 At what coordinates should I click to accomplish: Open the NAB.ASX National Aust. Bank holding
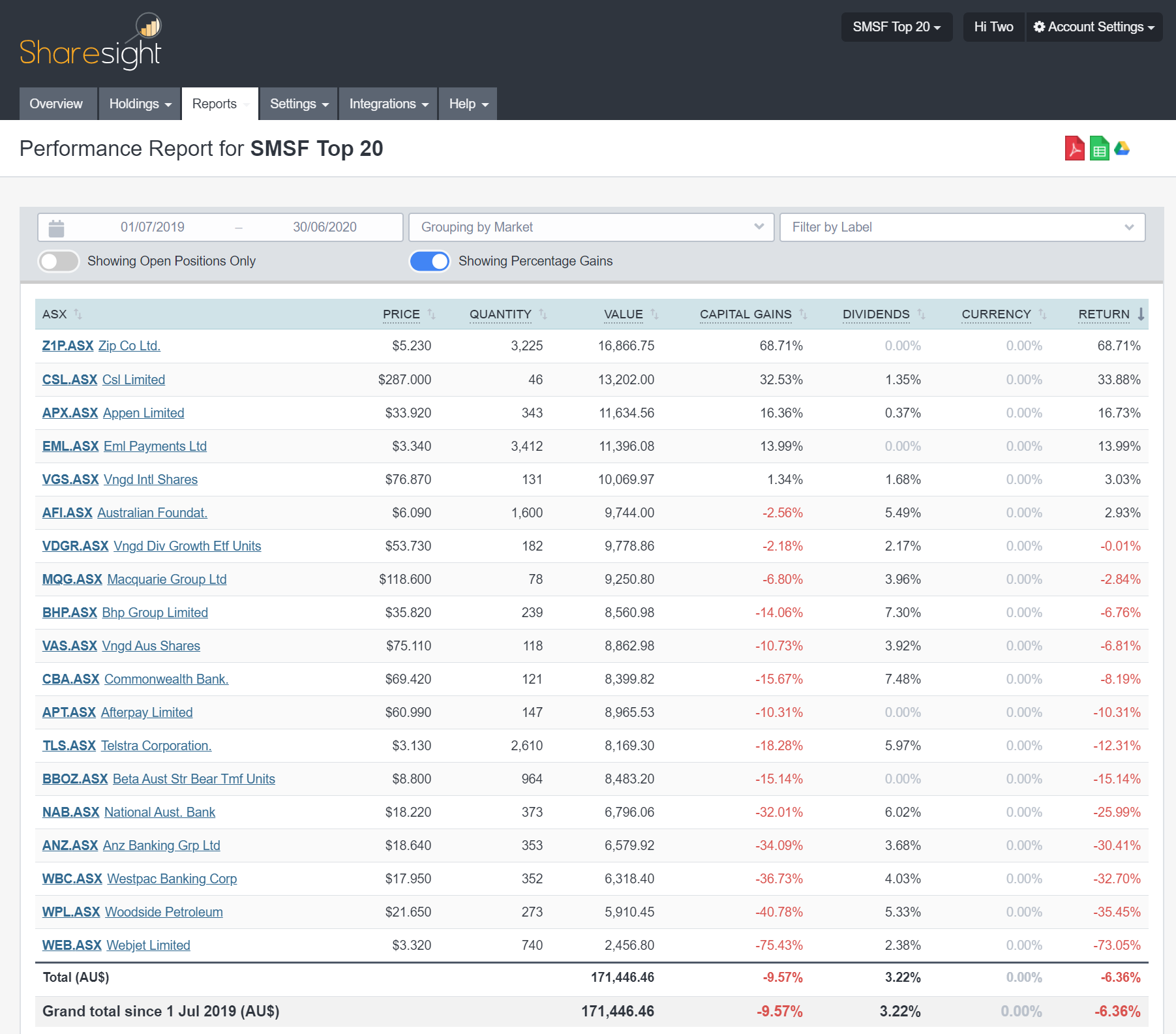click(128, 813)
